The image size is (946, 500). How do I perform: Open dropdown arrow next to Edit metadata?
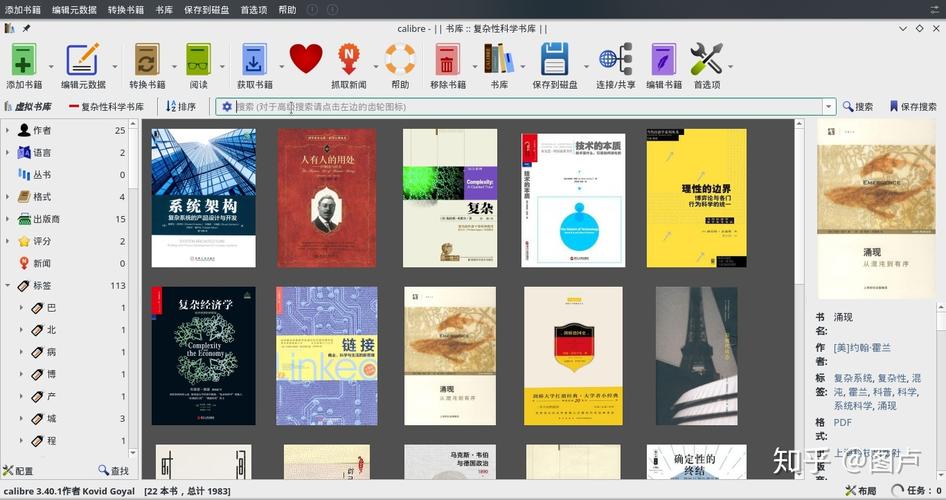pyautogui.click(x=115, y=66)
